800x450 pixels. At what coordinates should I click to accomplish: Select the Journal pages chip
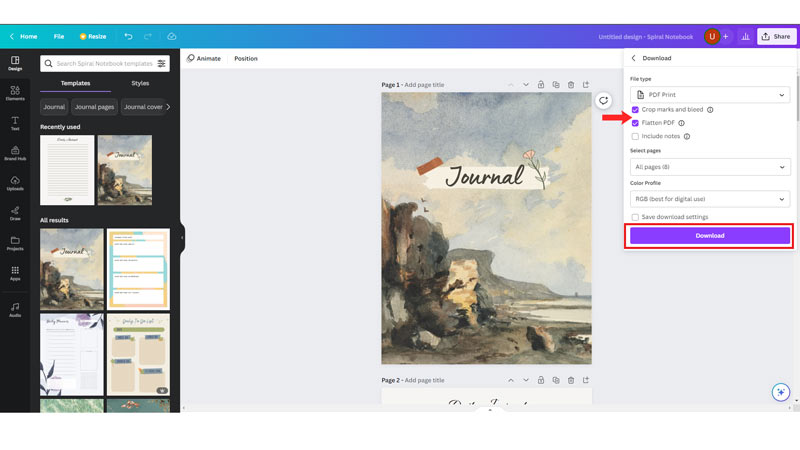tap(94, 107)
